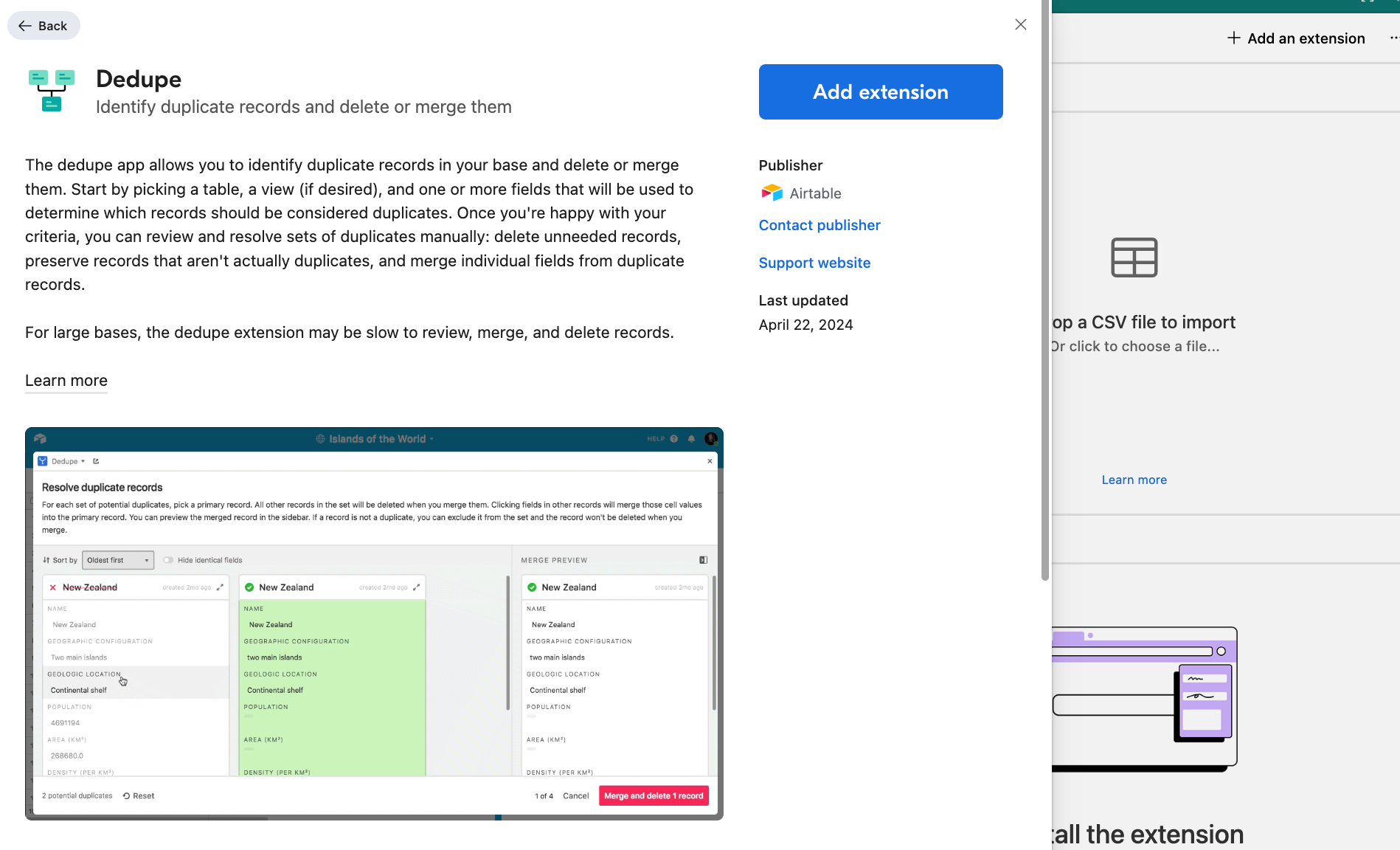Screen dimensions: 1400x850
Task: Click 'Hide identical fields' toggle in preview
Action: point(168,560)
